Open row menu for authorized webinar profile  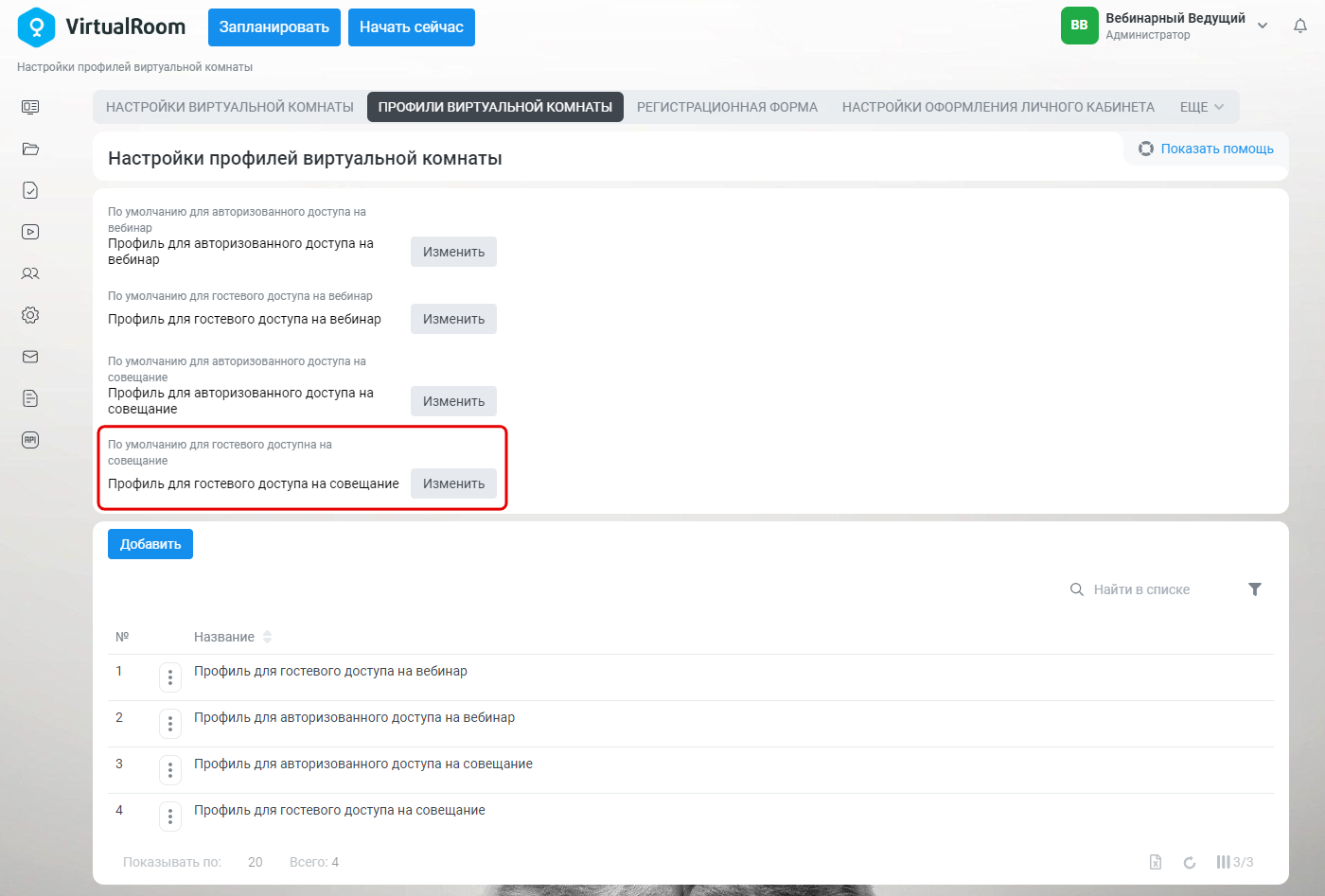click(x=170, y=723)
